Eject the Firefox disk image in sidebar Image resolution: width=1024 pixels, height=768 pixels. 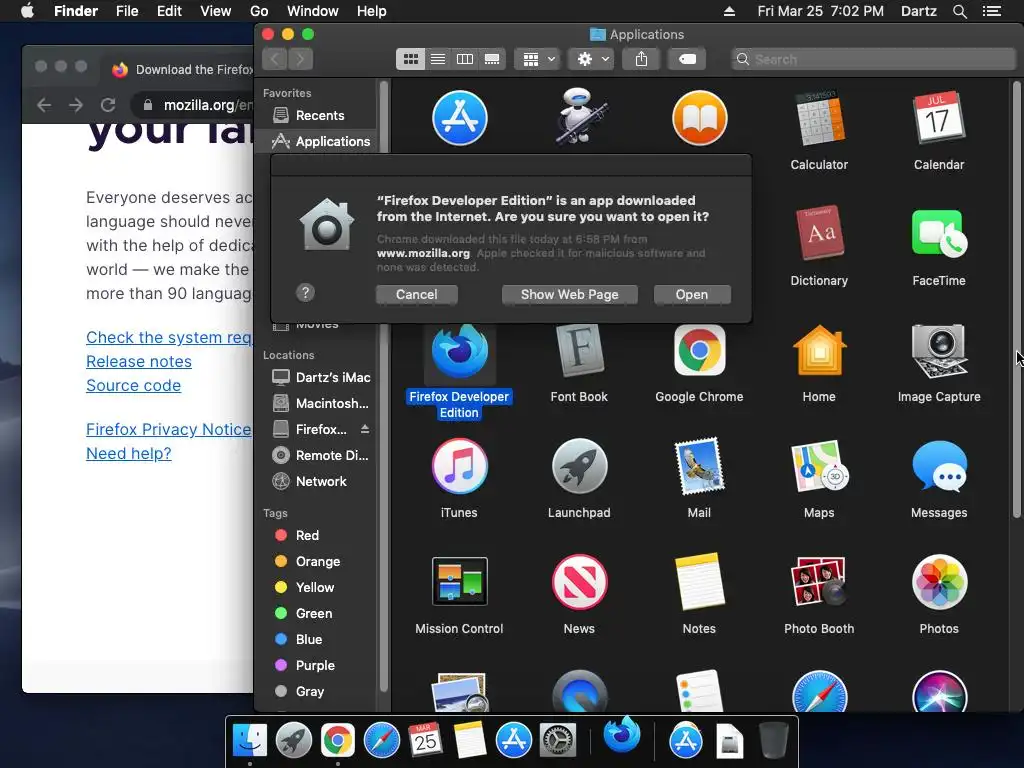click(365, 429)
